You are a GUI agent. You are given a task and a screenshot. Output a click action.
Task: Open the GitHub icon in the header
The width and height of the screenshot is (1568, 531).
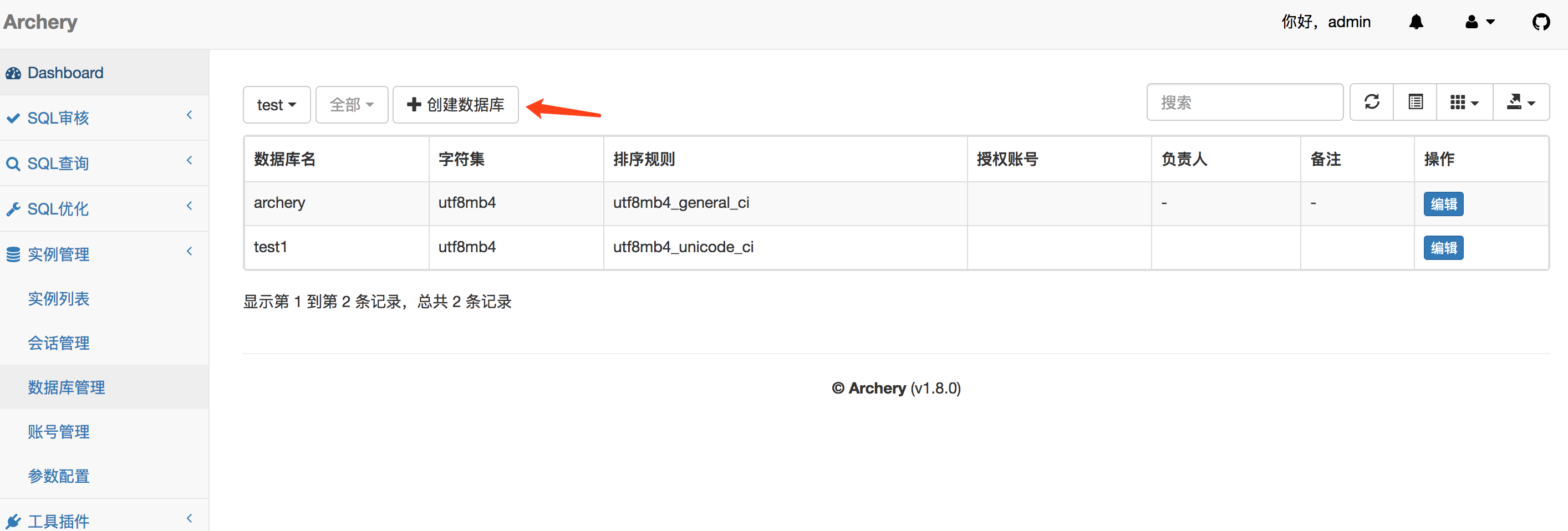pos(1542,22)
